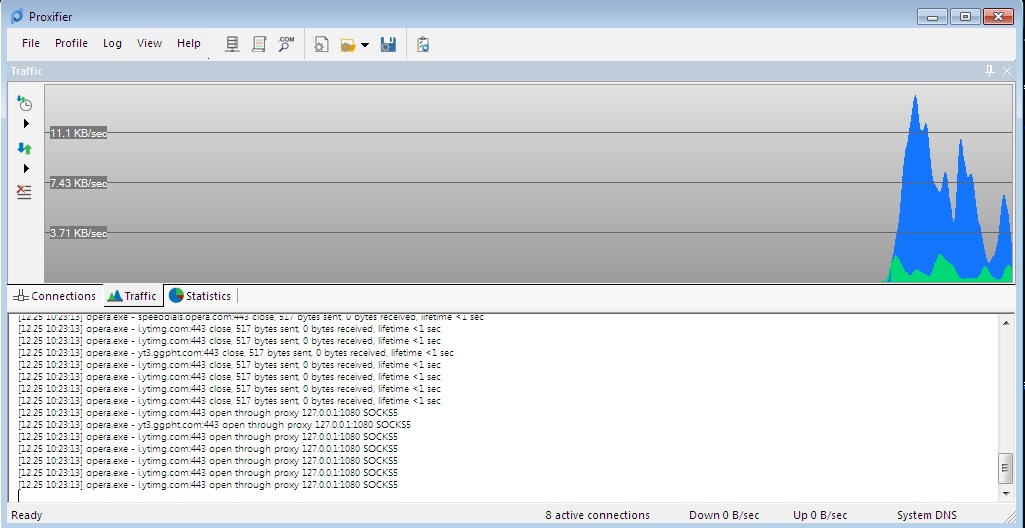Viewport: 1025px width, 528px height.
Task: Click the log scrollbar thumb
Action: 1006,469
